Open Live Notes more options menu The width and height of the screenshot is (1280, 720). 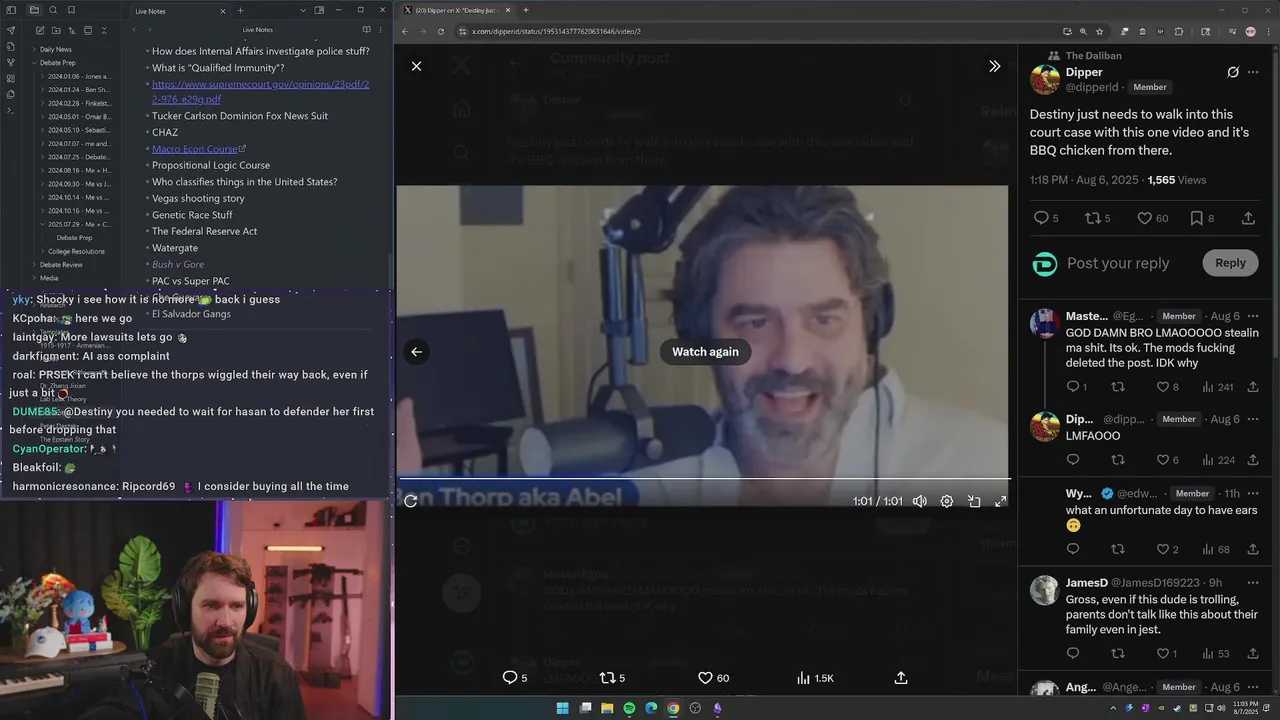point(380,30)
